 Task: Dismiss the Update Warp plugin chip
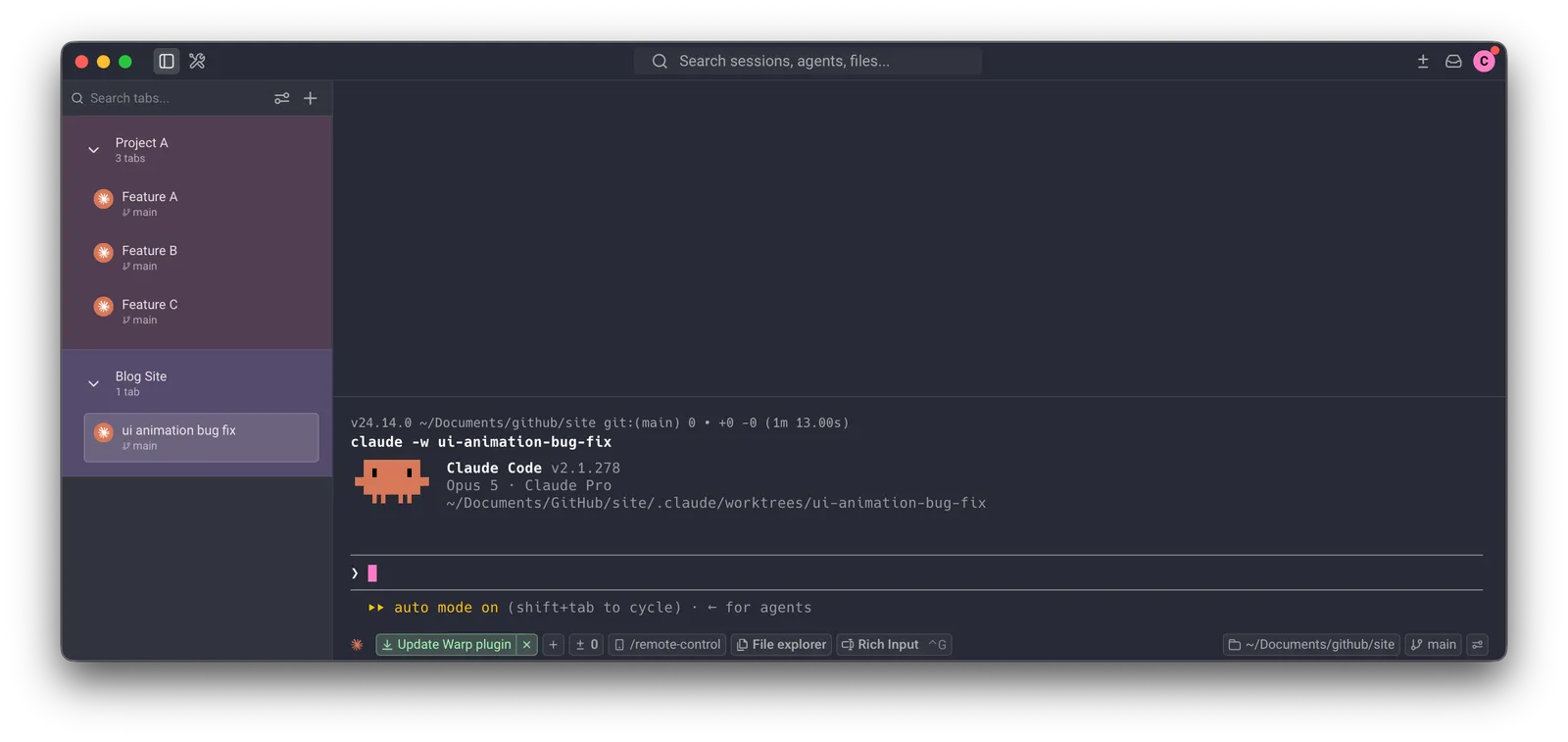click(x=527, y=644)
